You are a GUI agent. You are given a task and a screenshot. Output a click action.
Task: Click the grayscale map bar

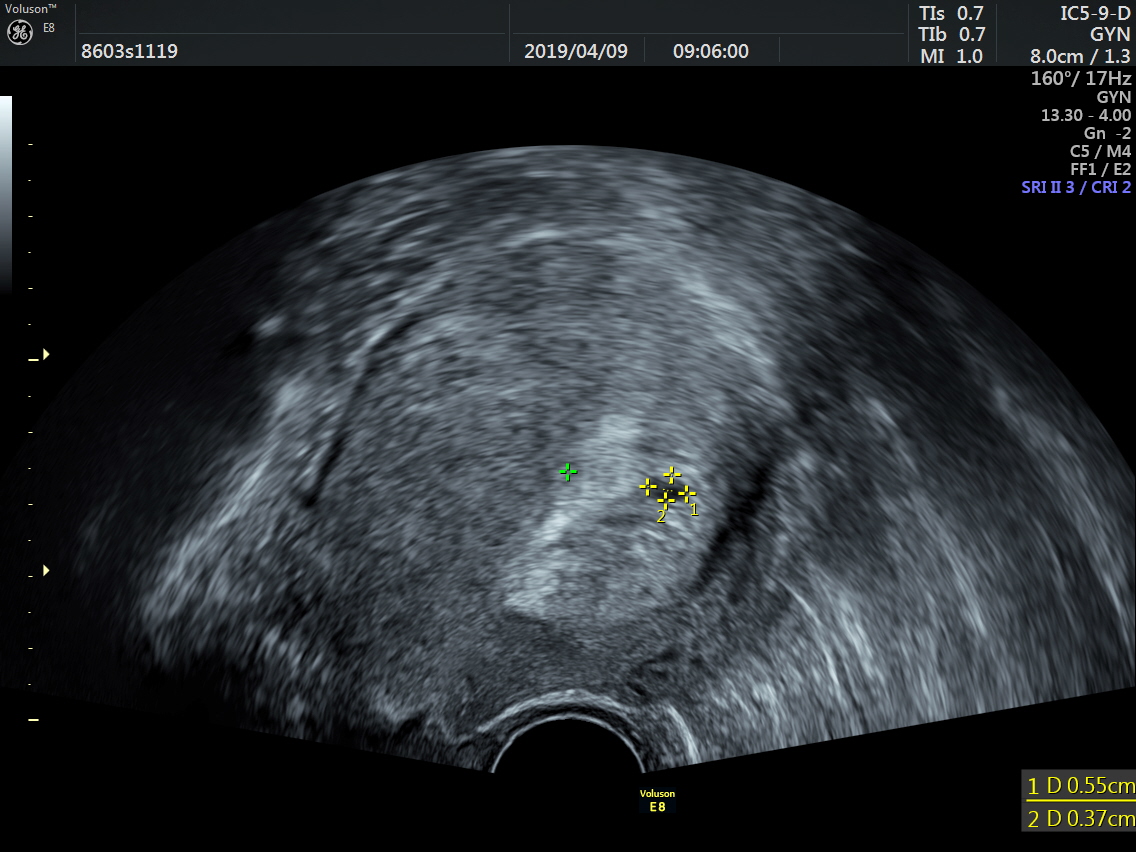(6, 190)
